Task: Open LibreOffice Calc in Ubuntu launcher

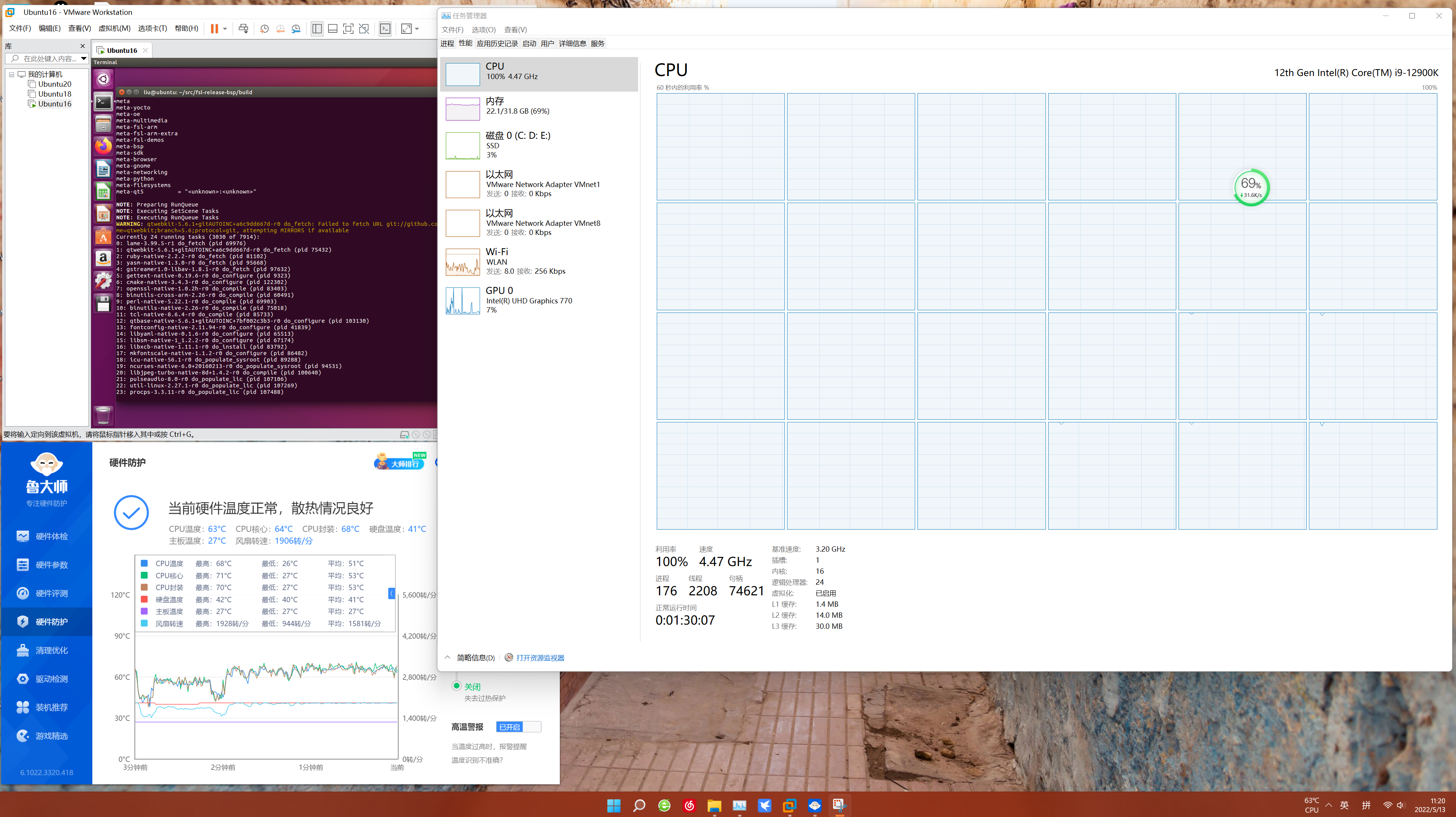Action: (103, 192)
